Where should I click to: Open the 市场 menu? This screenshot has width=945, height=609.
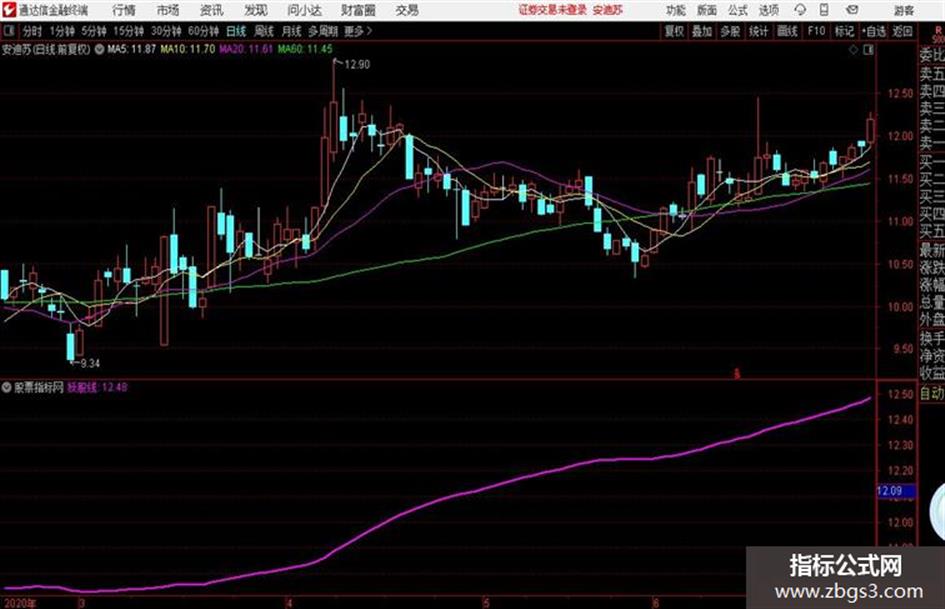[x=168, y=10]
